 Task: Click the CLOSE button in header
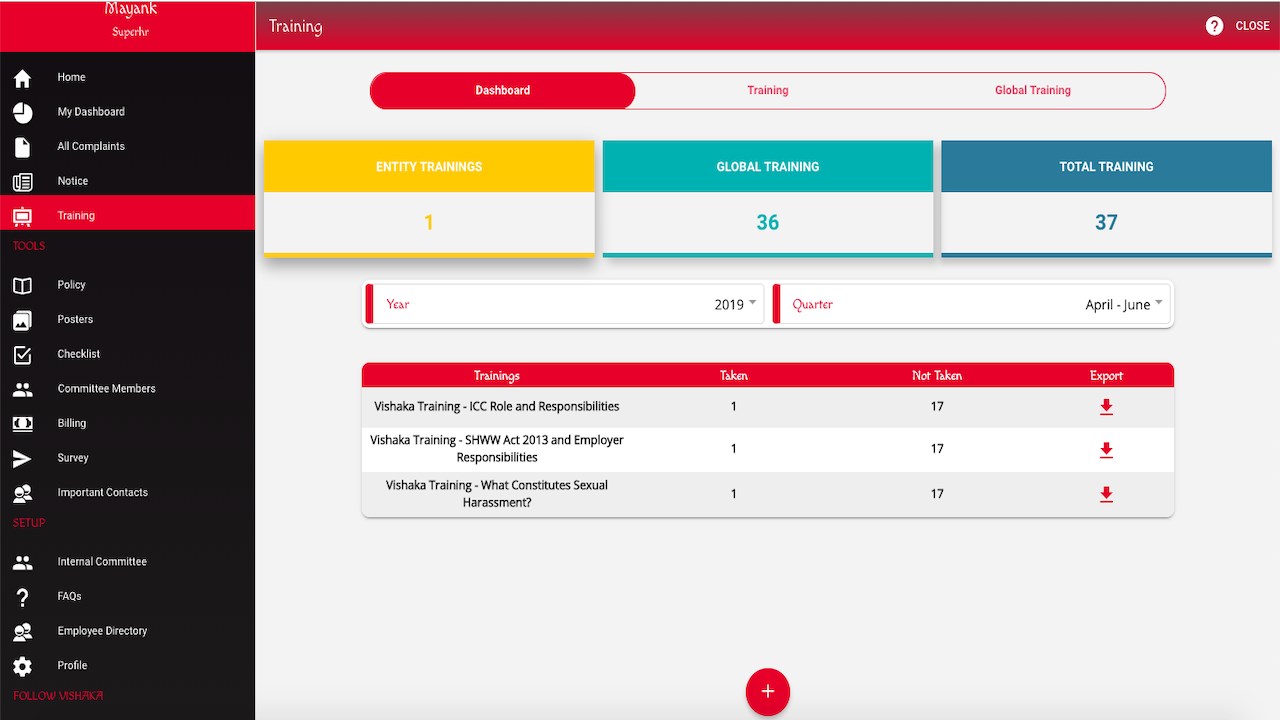[x=1252, y=26]
